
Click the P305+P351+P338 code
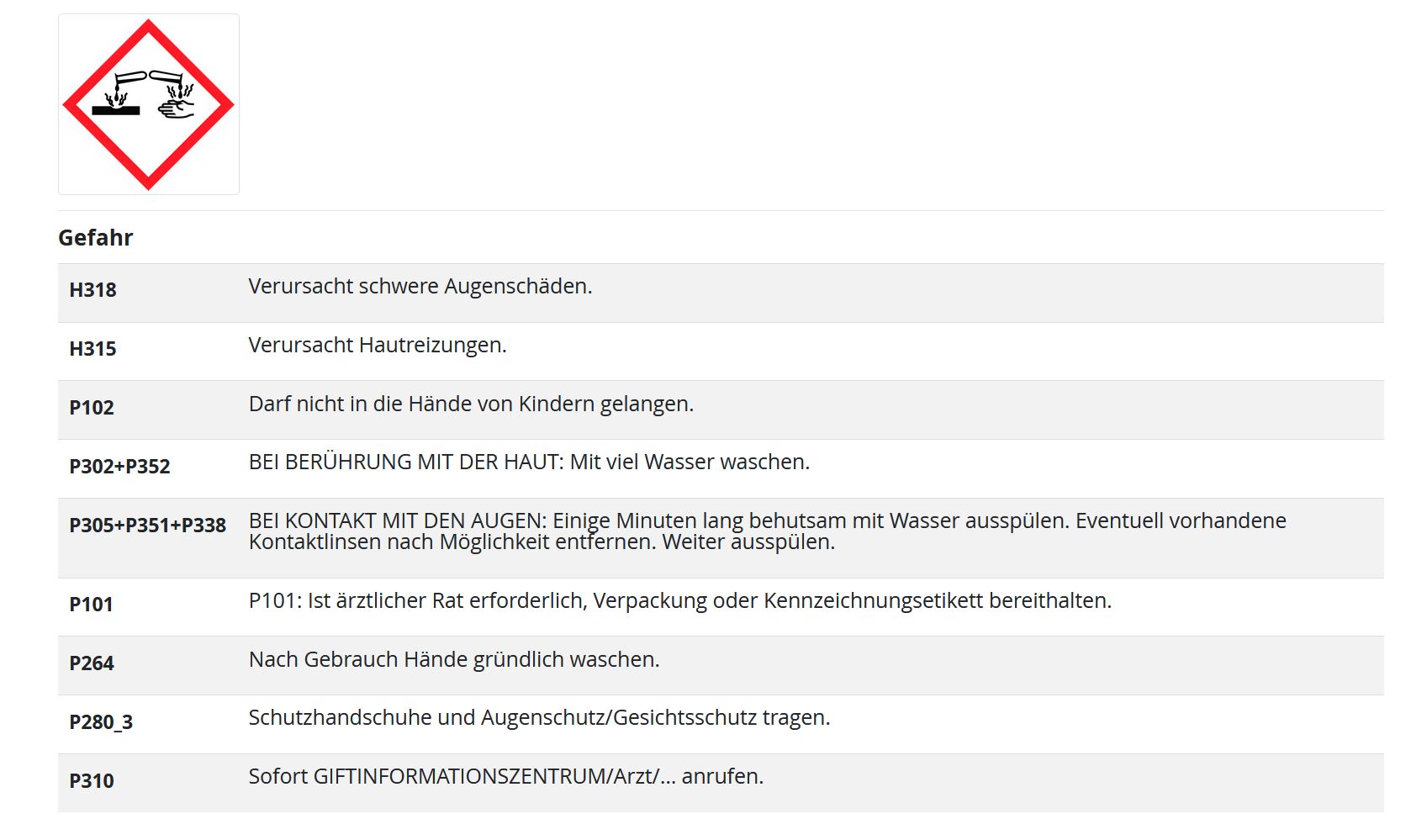pos(148,526)
